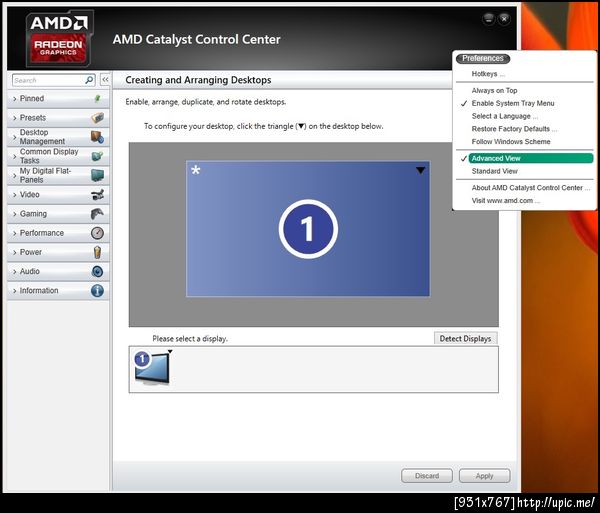Open the display thumbnail's small triangle menu
Viewport: 600px width, 513px height.
170,351
